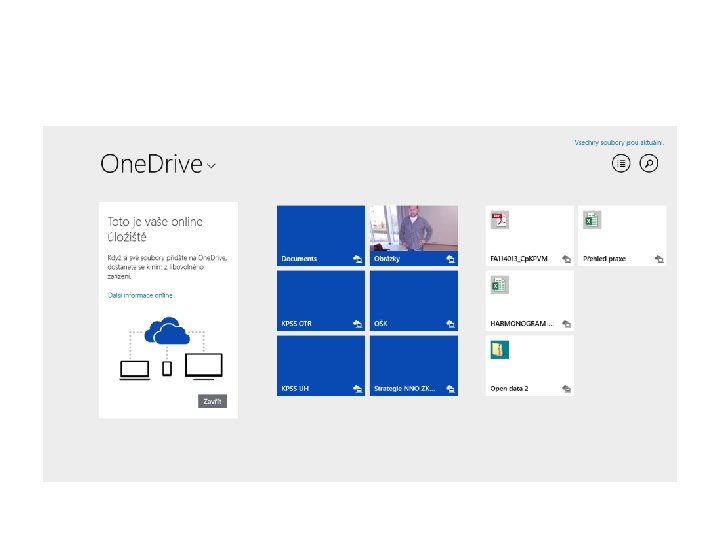Click the sync status text at top right

click(x=619, y=143)
